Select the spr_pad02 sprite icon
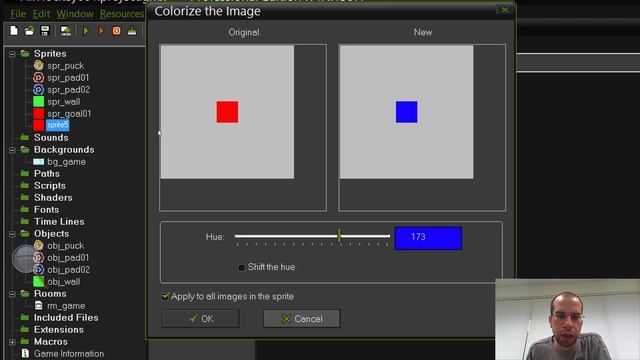The image size is (640, 360). (39, 89)
